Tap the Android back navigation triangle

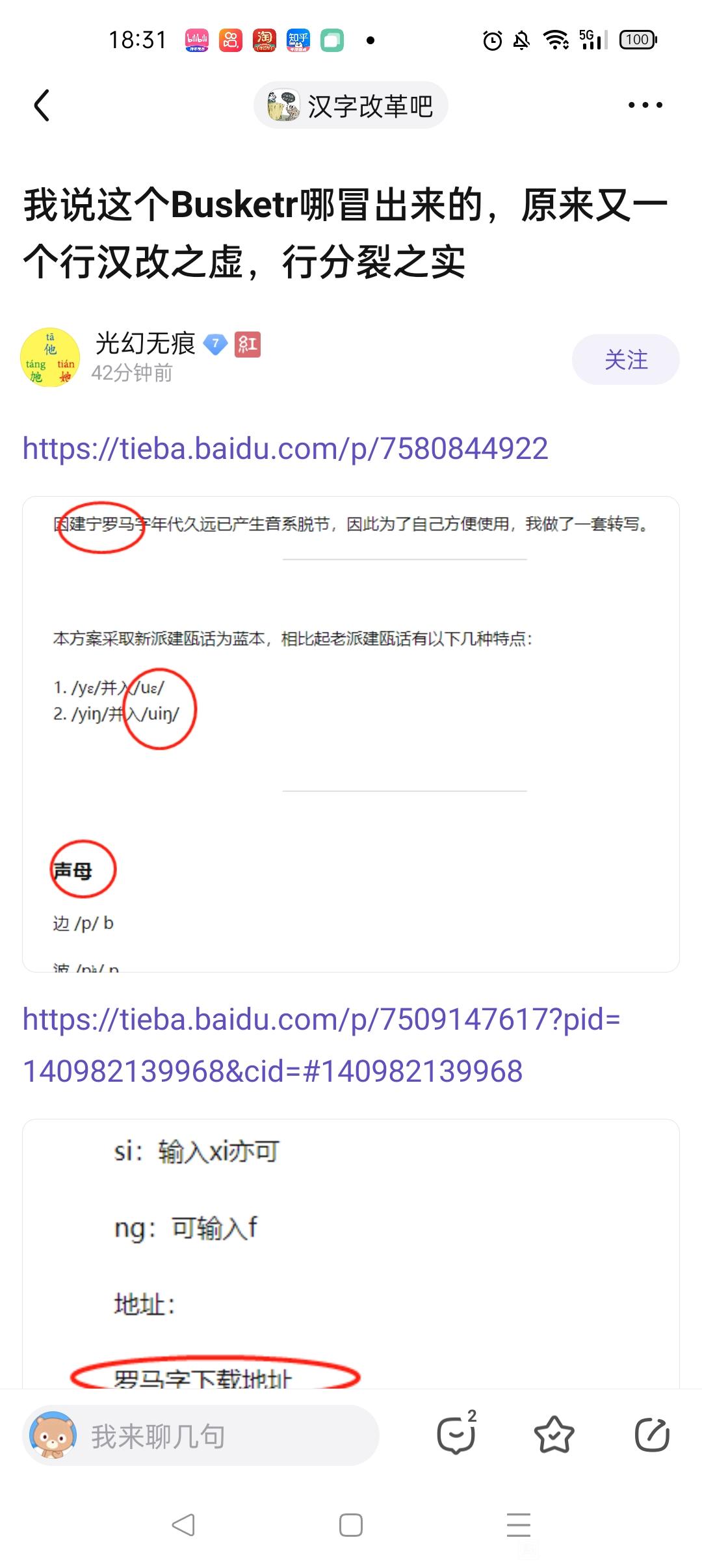(x=183, y=1525)
